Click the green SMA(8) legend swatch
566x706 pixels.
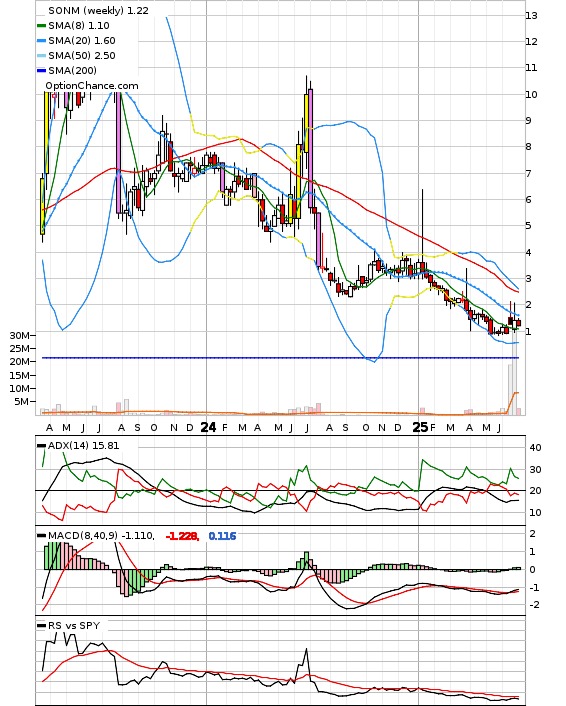[41, 26]
